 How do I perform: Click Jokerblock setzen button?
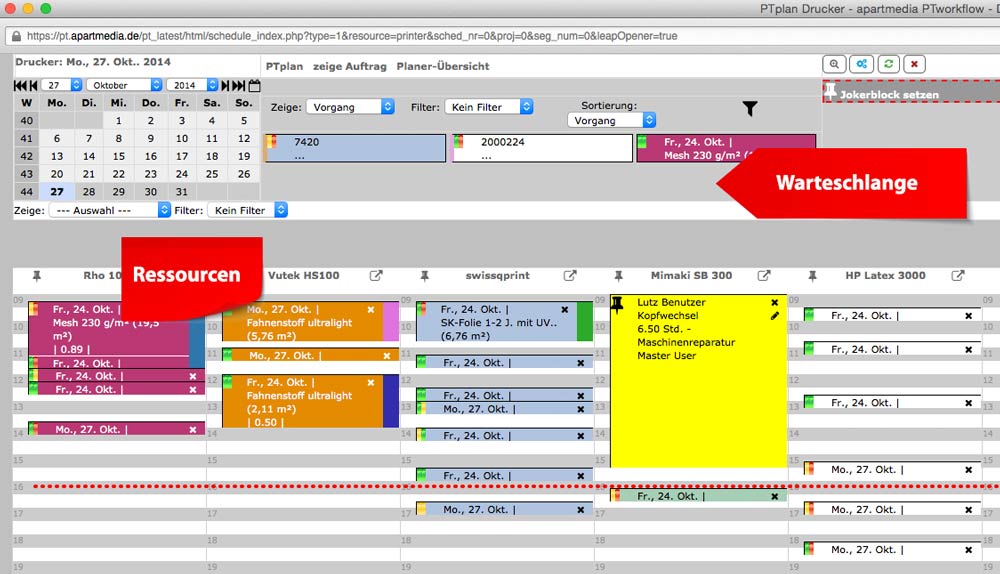pos(911,92)
